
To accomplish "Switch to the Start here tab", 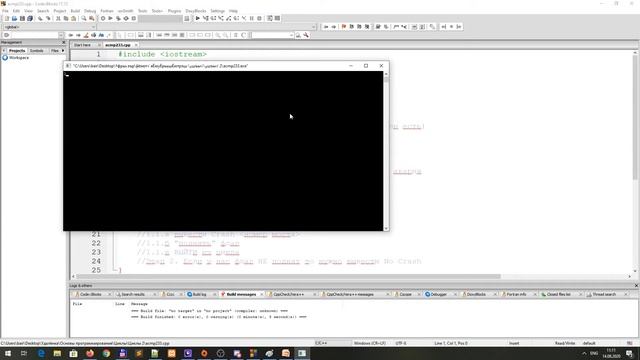I will click(x=82, y=45).
